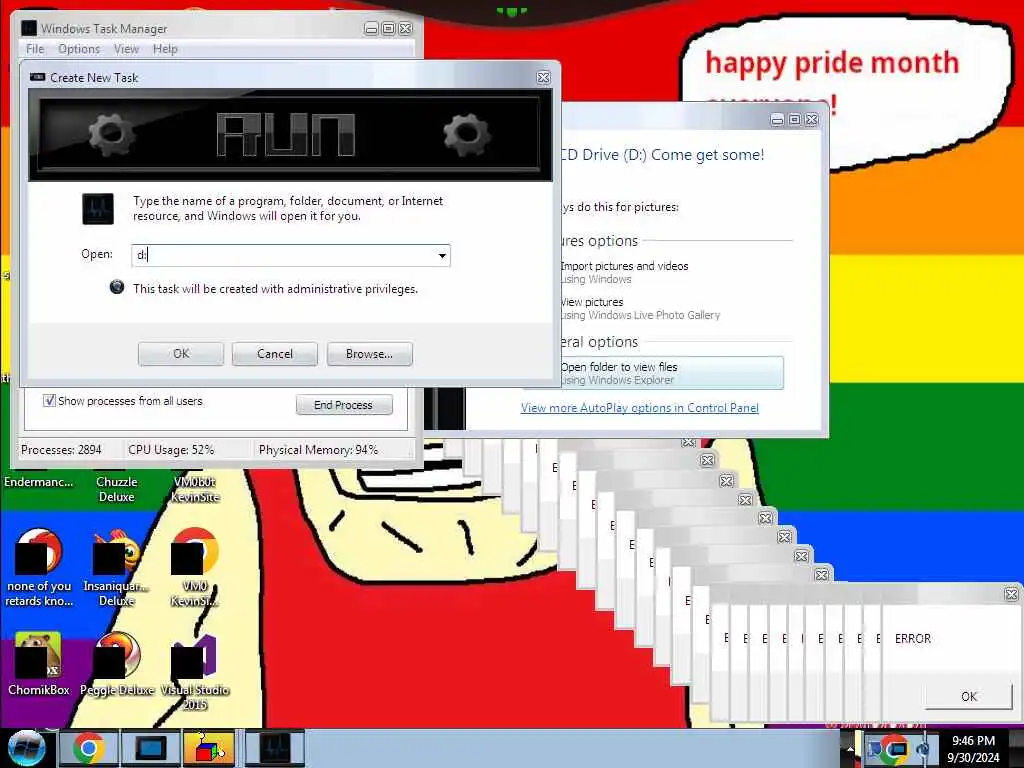Open View more AutoPlay options link

click(639, 408)
